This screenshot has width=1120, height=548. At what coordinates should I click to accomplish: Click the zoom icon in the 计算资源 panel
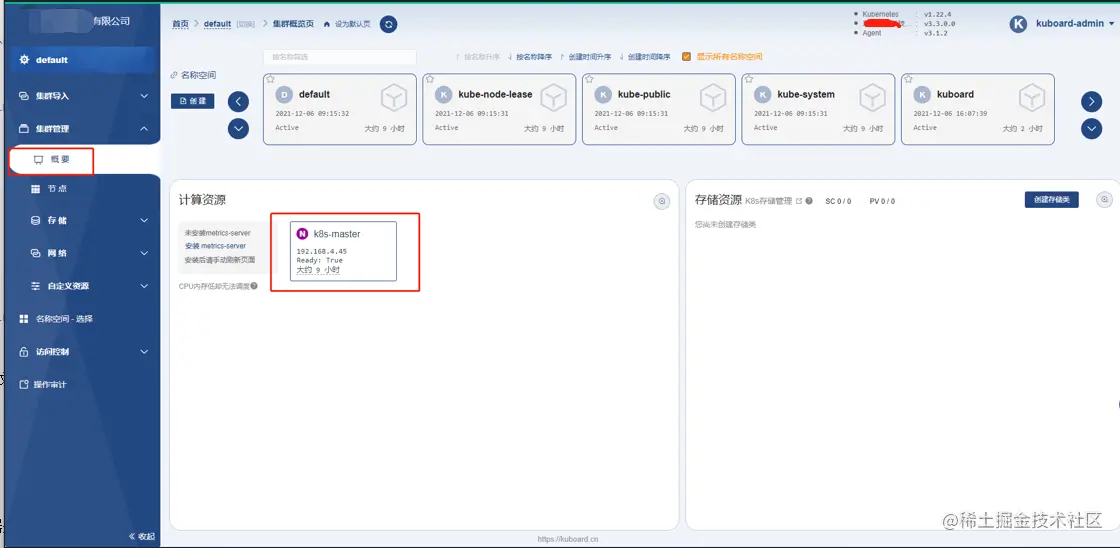[x=662, y=201]
